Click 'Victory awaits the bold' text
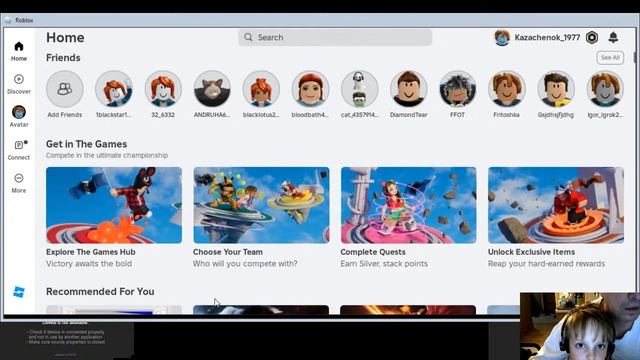Viewport: 640px width, 360px height. 89,264
